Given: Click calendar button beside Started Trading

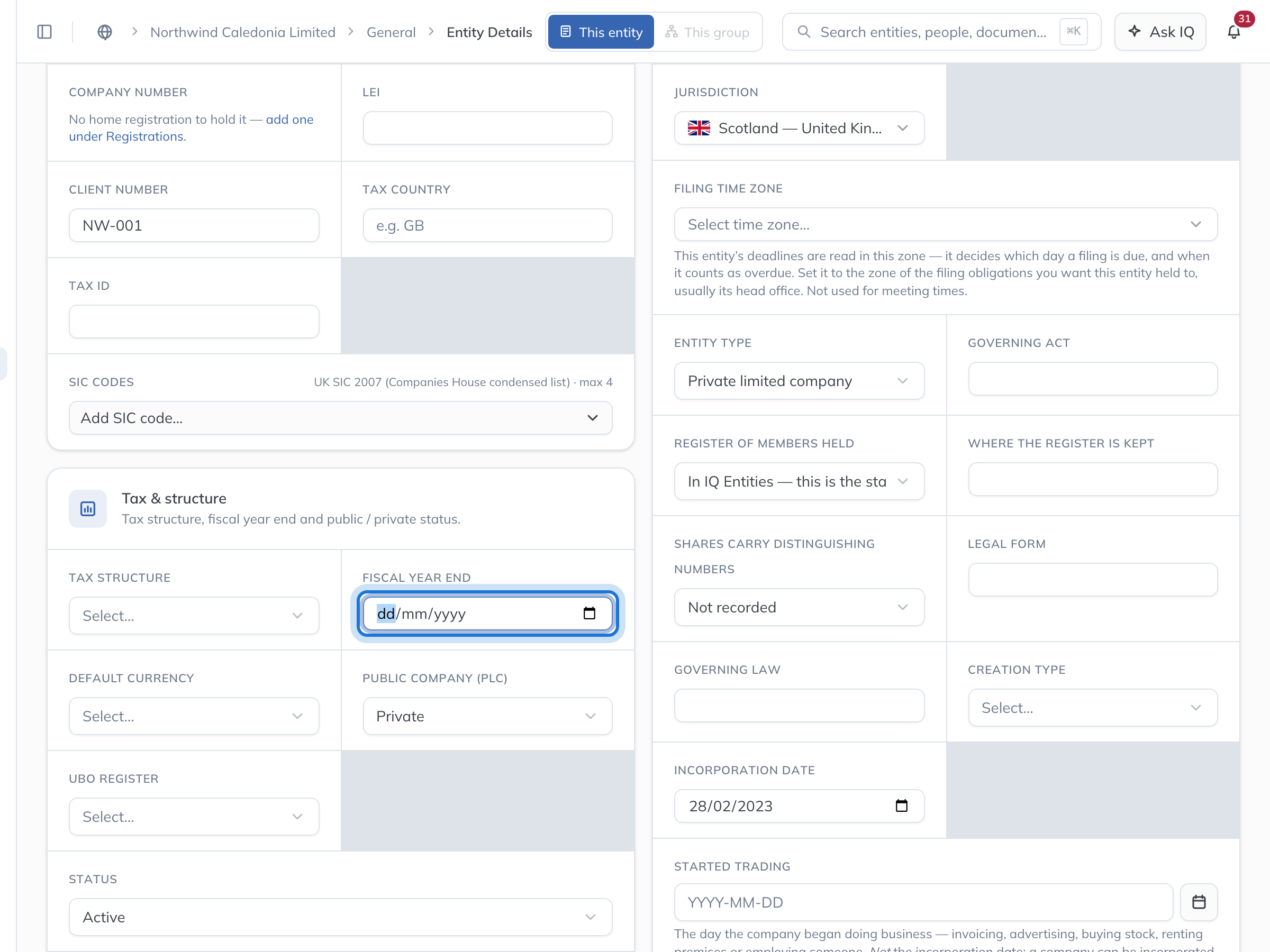Looking at the screenshot, I should point(1198,902).
